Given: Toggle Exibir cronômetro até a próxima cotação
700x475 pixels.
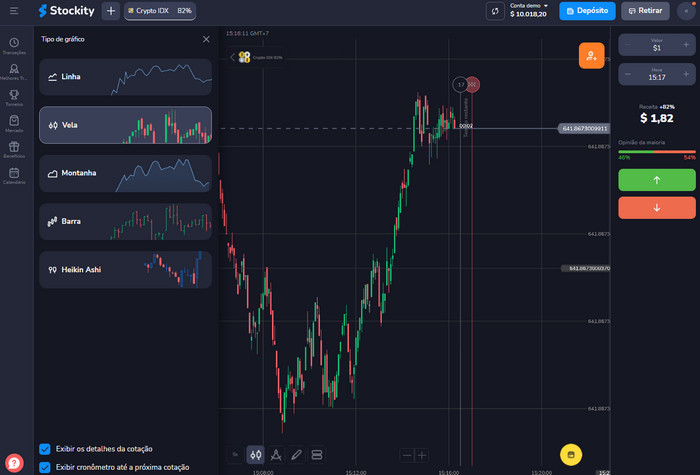Looking at the screenshot, I should click(x=45, y=467).
